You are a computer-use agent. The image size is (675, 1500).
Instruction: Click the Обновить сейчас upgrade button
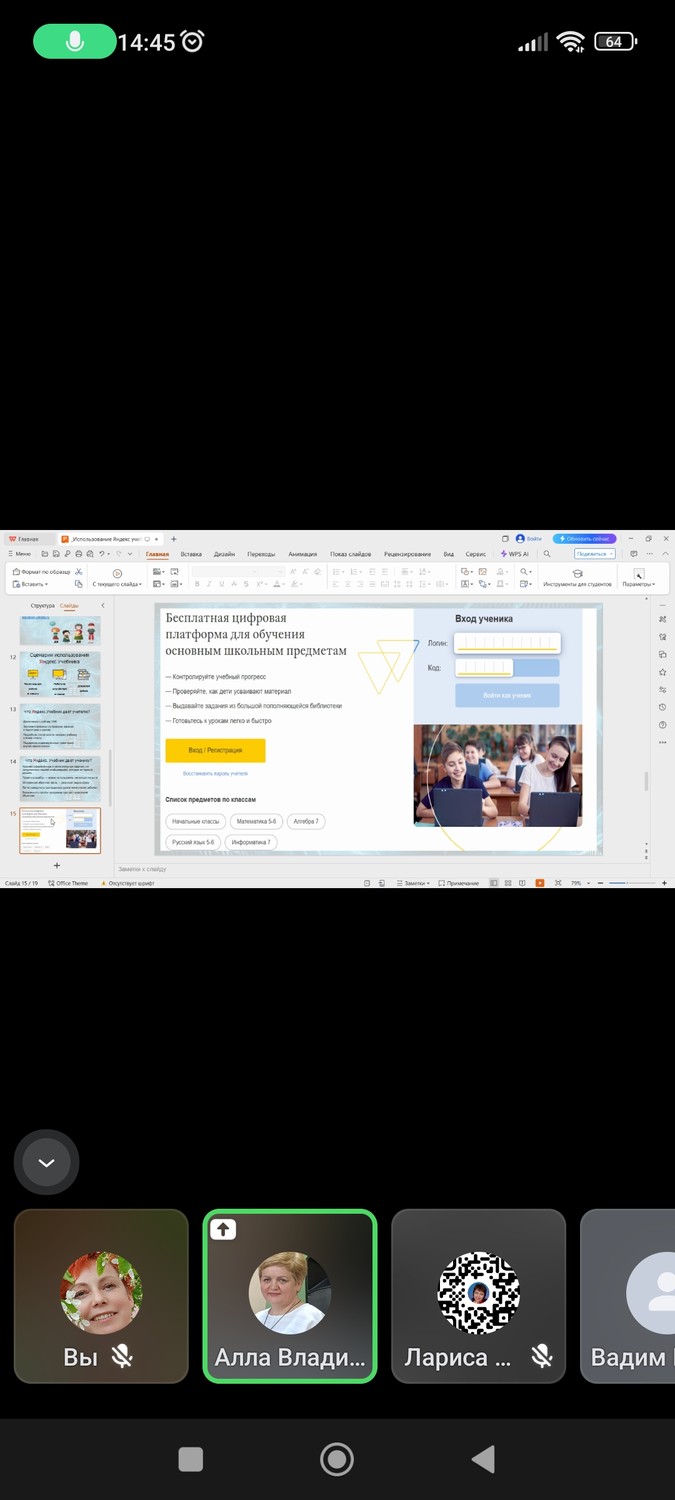click(x=586, y=539)
